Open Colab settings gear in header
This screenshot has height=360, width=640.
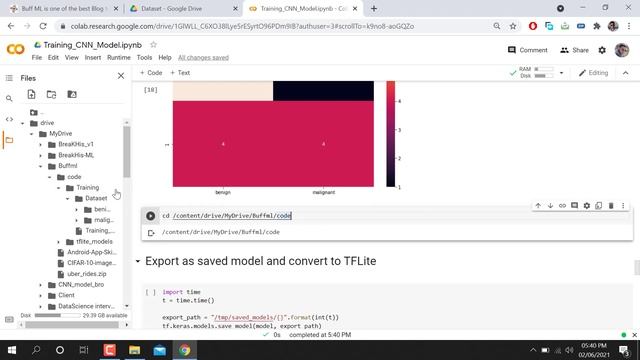(x=602, y=50)
